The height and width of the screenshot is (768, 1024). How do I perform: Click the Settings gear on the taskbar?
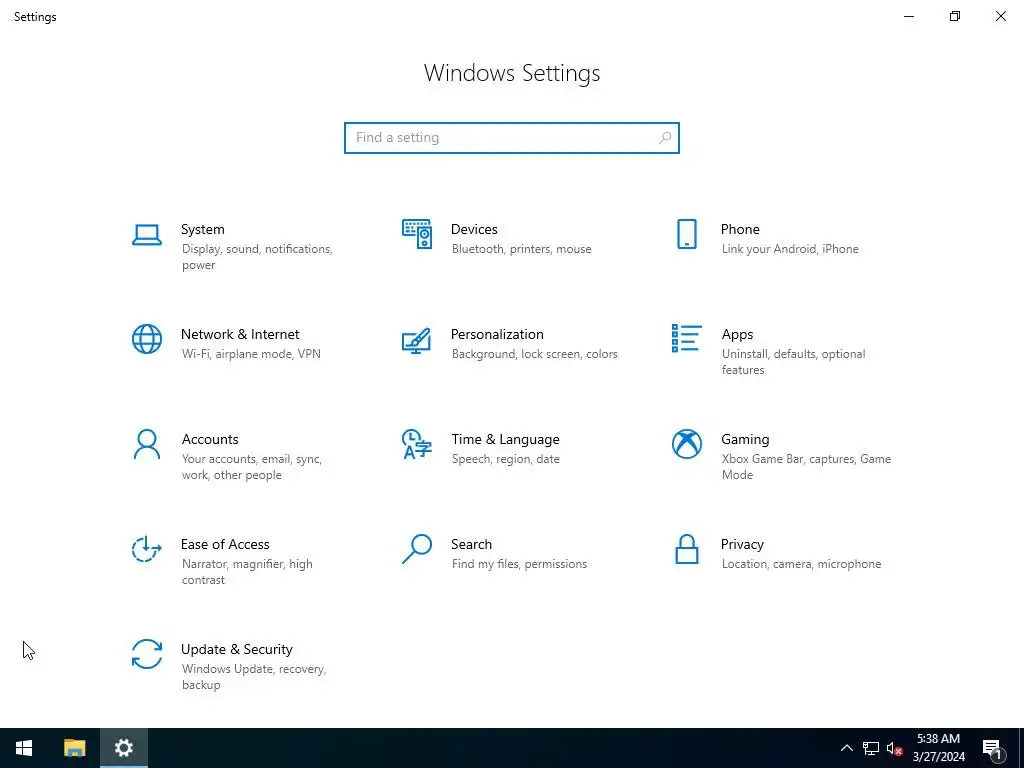pos(124,748)
